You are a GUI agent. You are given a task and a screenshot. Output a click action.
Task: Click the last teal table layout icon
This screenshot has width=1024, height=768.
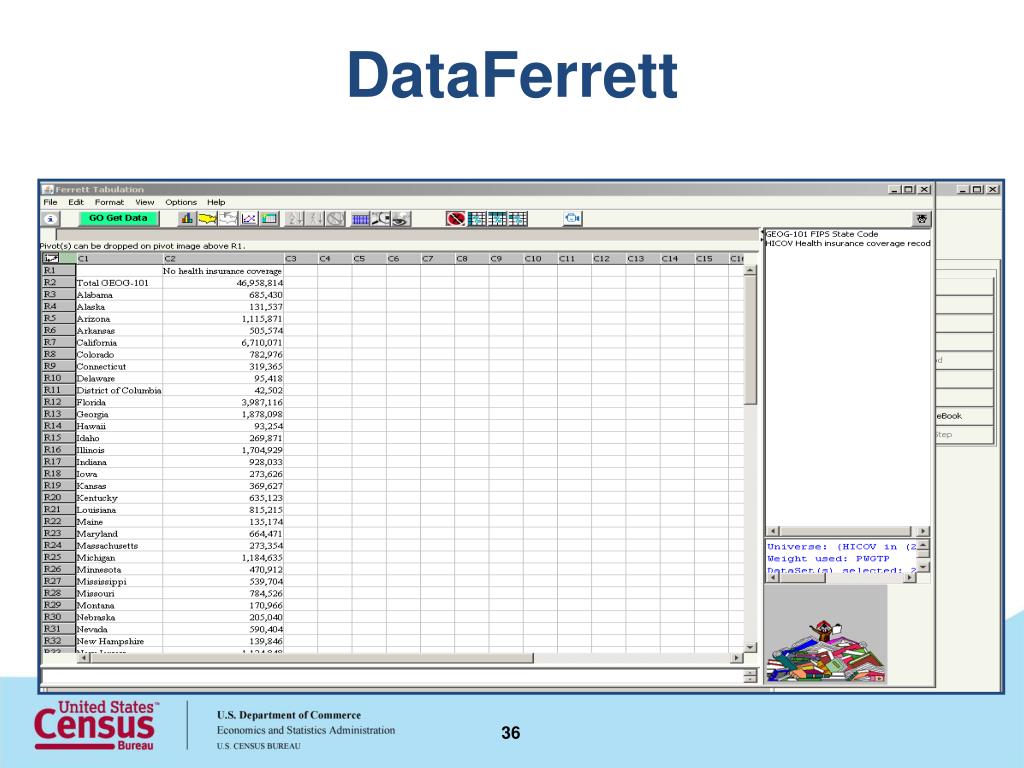[518, 219]
